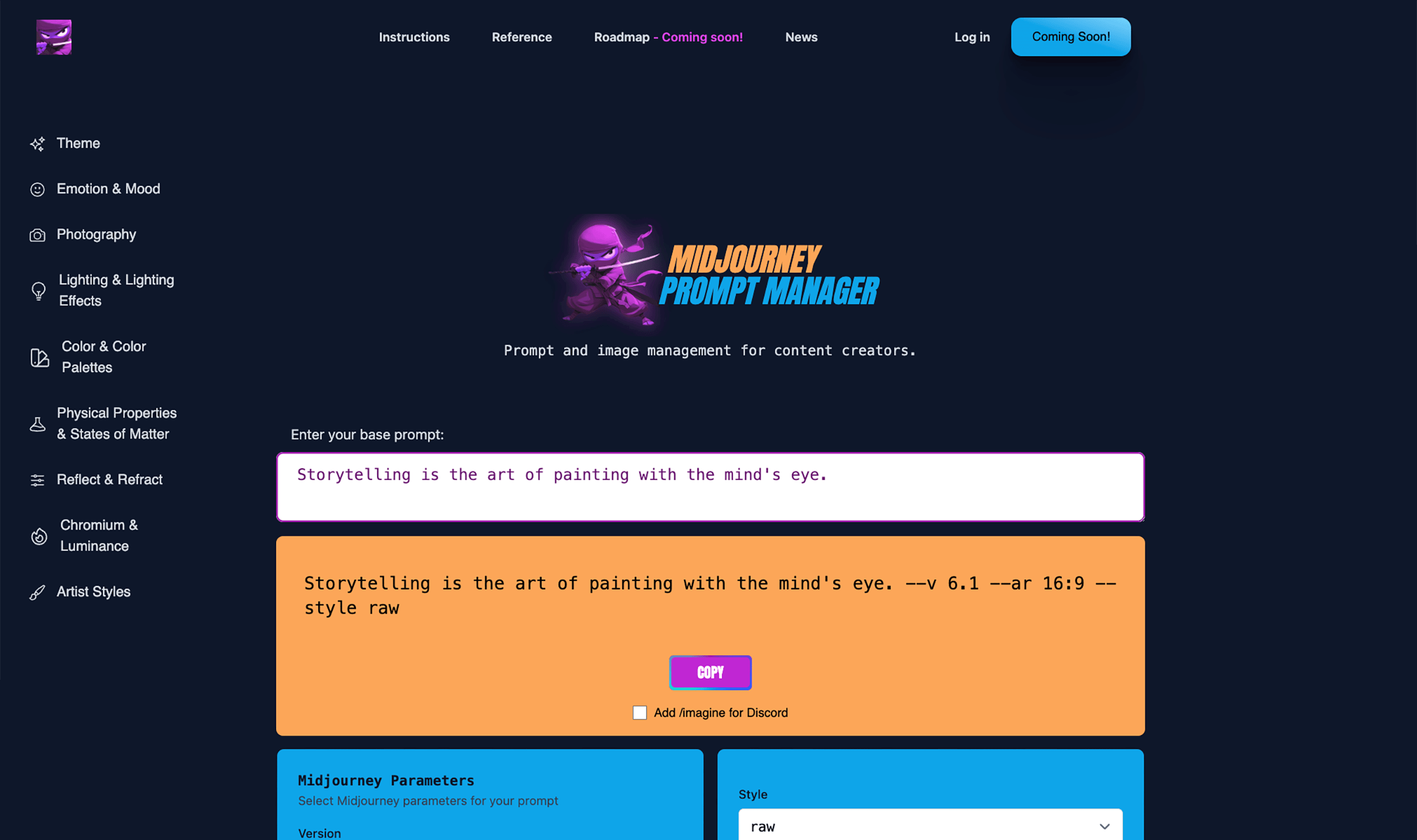Click the Lighting & Lighting Effects sidebar icon

38,290
